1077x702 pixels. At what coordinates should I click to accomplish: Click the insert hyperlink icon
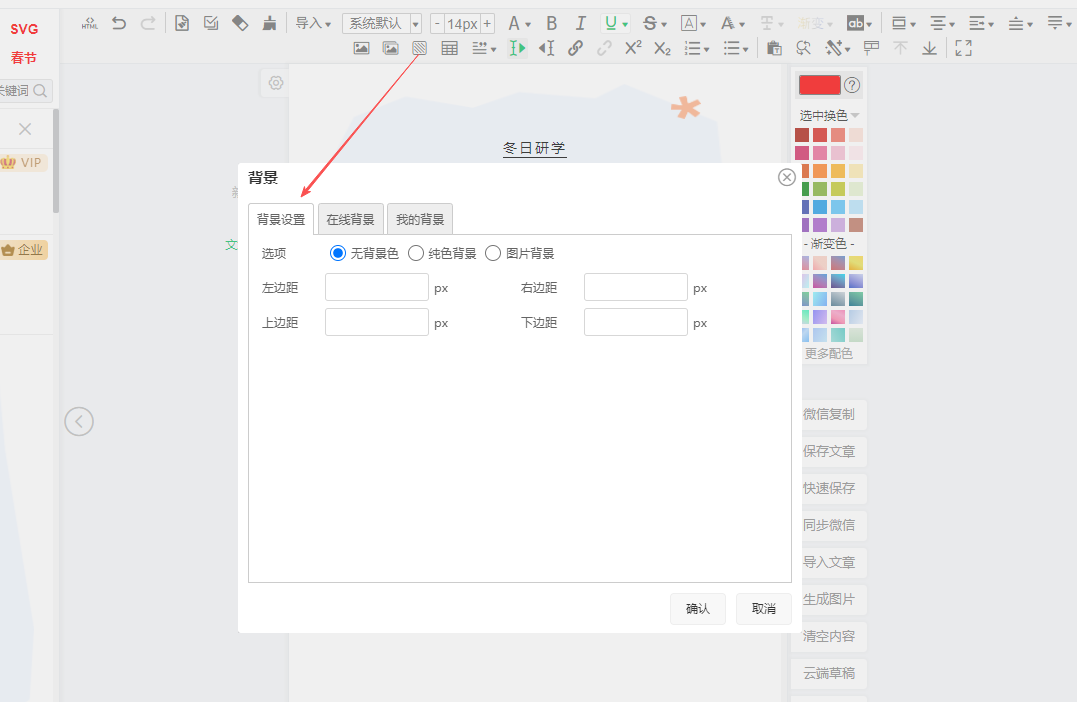click(575, 48)
